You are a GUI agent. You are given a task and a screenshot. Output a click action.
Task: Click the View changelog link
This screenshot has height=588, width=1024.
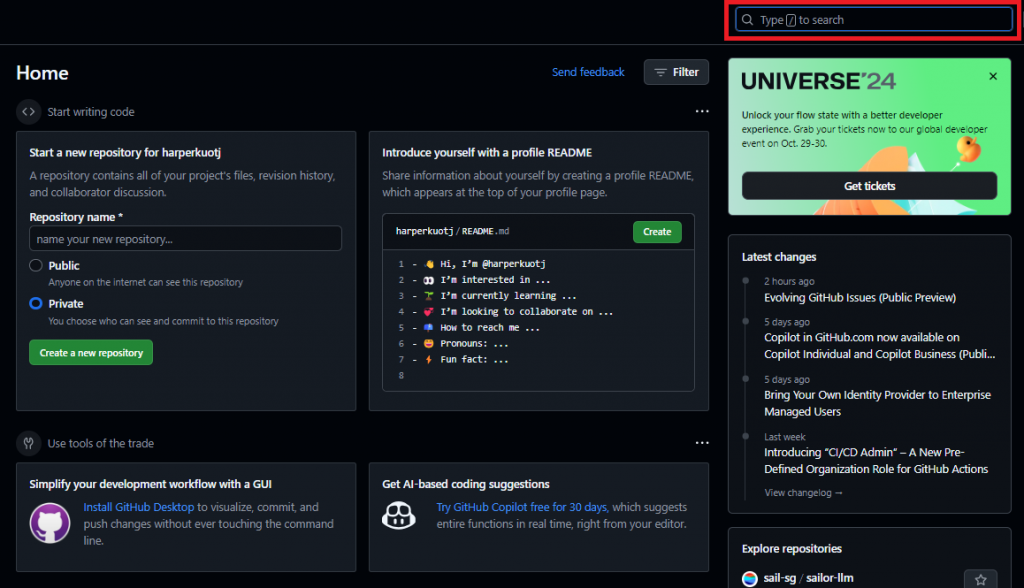[803, 493]
